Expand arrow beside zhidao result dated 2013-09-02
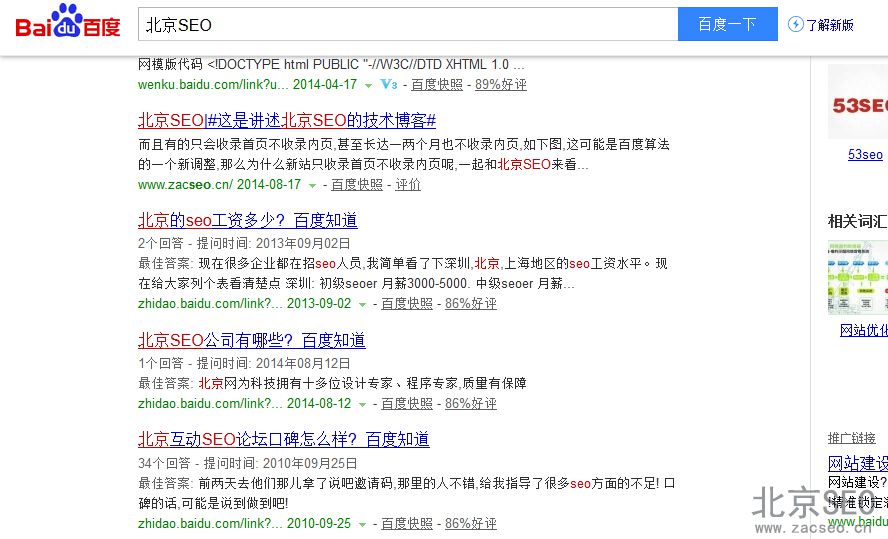The width and height of the screenshot is (888, 539). (x=362, y=304)
